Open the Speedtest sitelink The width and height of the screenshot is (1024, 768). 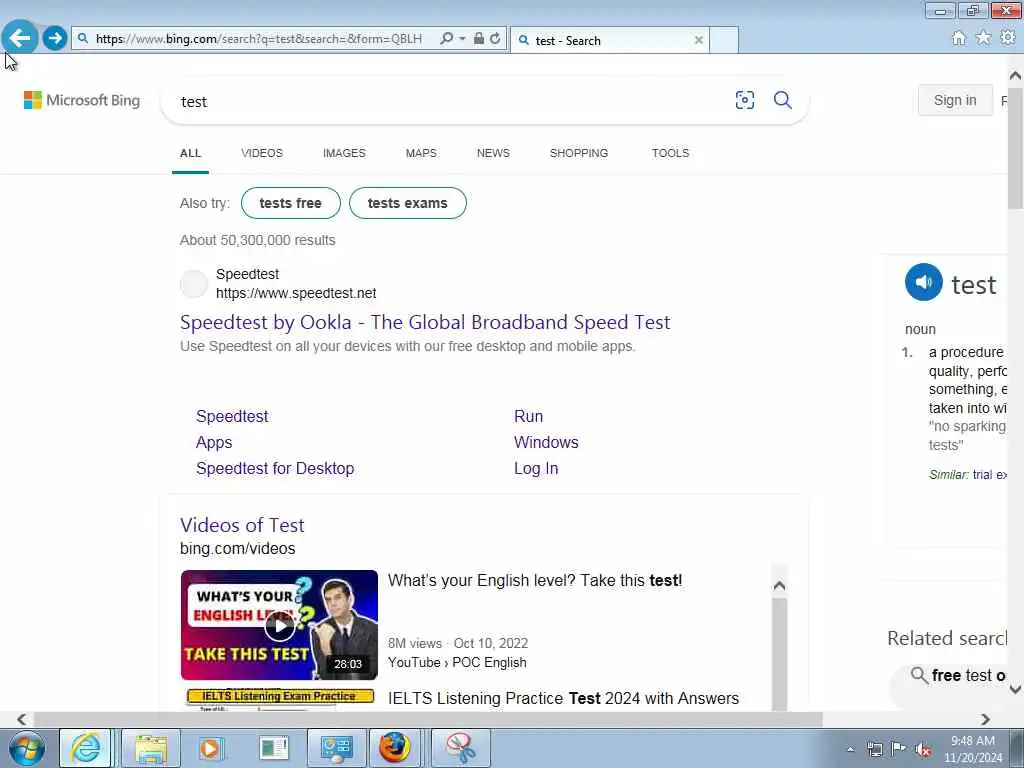coord(232,416)
